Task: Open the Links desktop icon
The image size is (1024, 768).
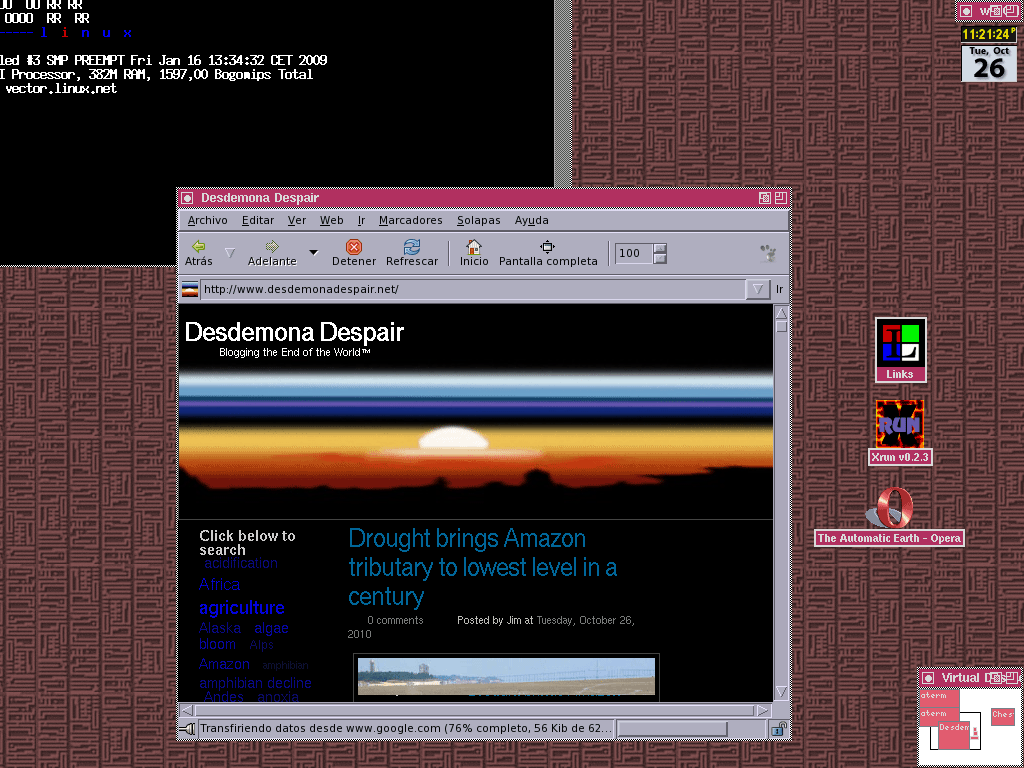Action: pyautogui.click(x=900, y=344)
